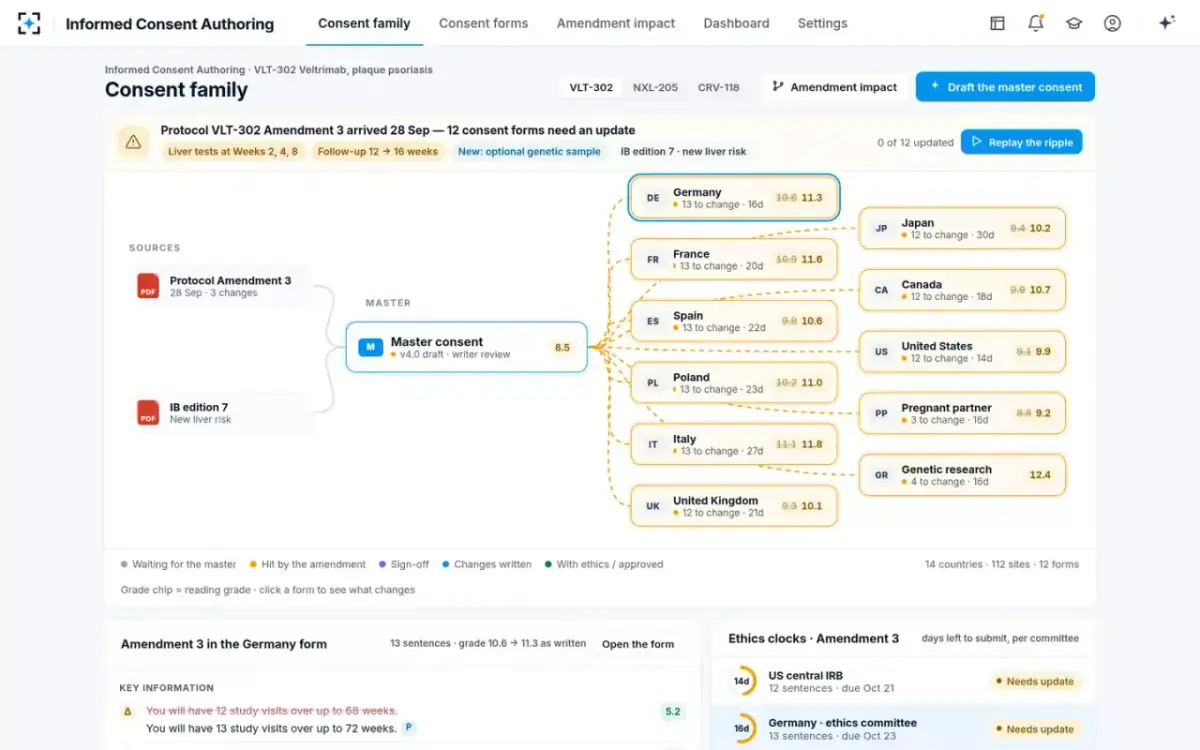This screenshot has height=750, width=1200.
Task: Click the 16d clock ring for Germany committee
Action: (742, 729)
